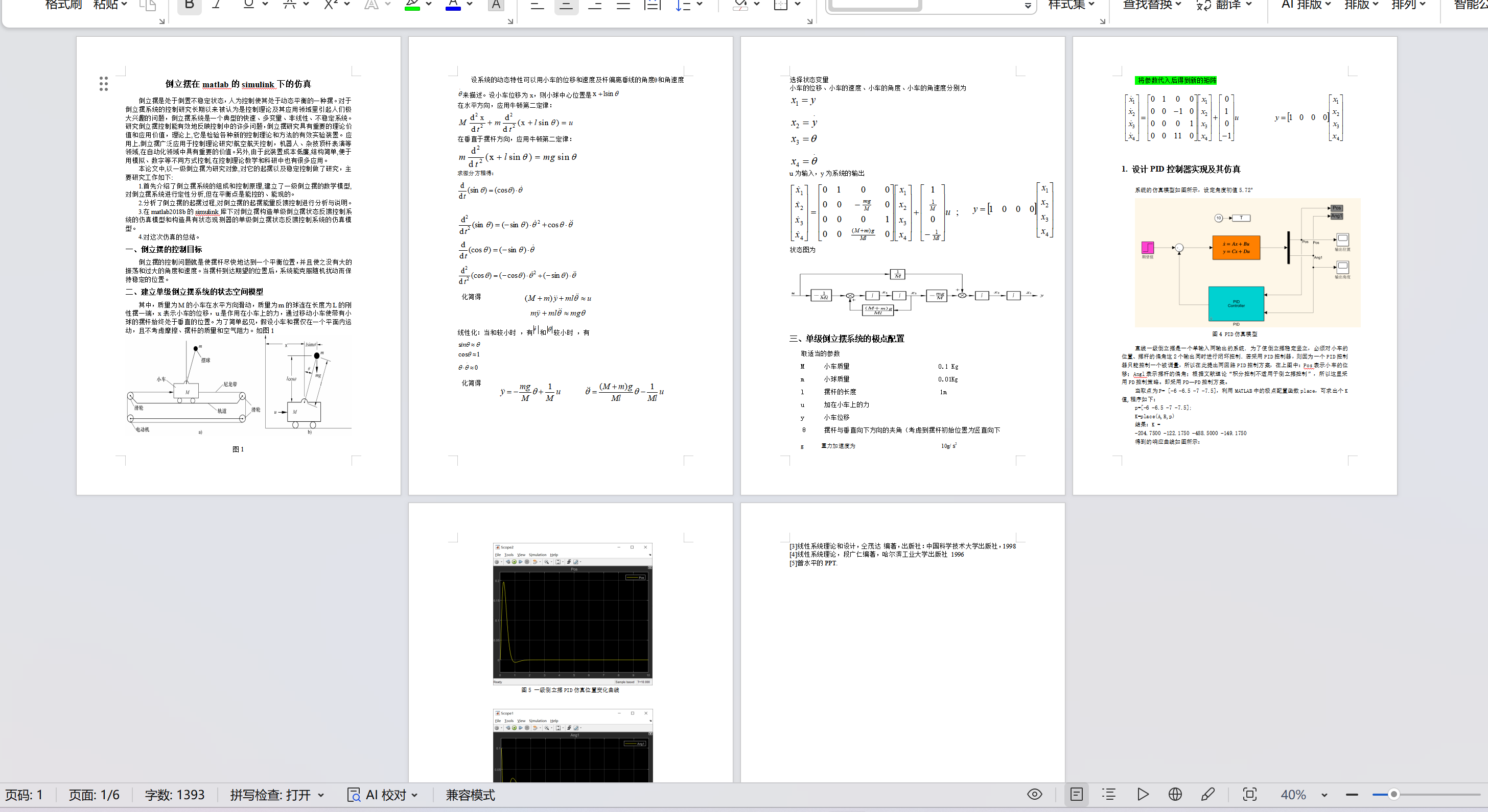Click the 字数: 1393 word count
This screenshot has height=812, width=1488.
pos(174,795)
